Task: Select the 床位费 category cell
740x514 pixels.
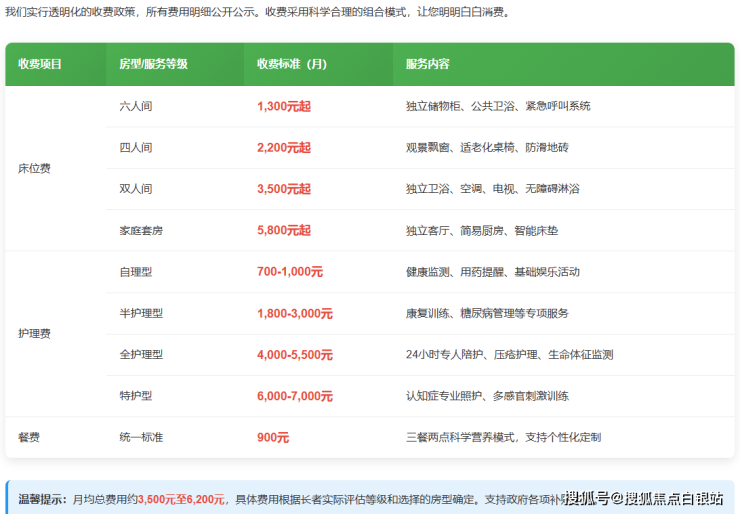Action: pyautogui.click(x=34, y=168)
